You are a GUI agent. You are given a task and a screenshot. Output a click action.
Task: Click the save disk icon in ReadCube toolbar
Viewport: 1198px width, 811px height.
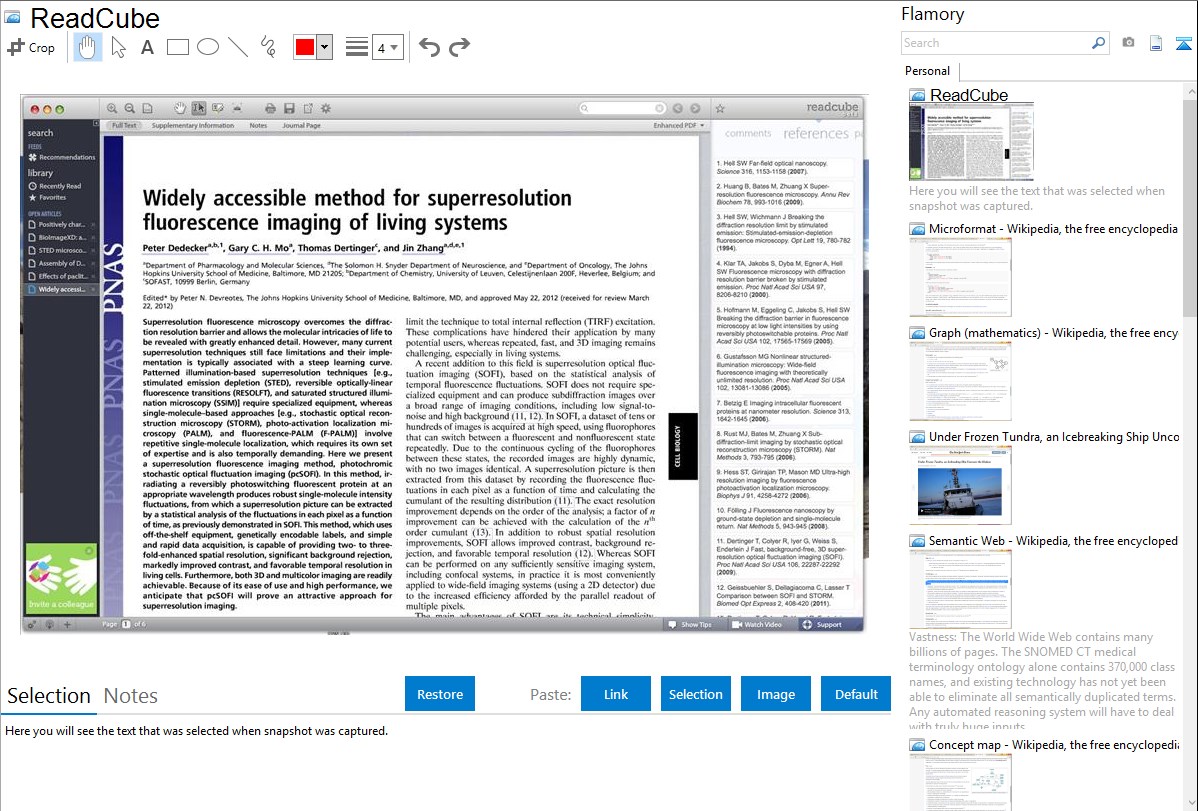289,109
